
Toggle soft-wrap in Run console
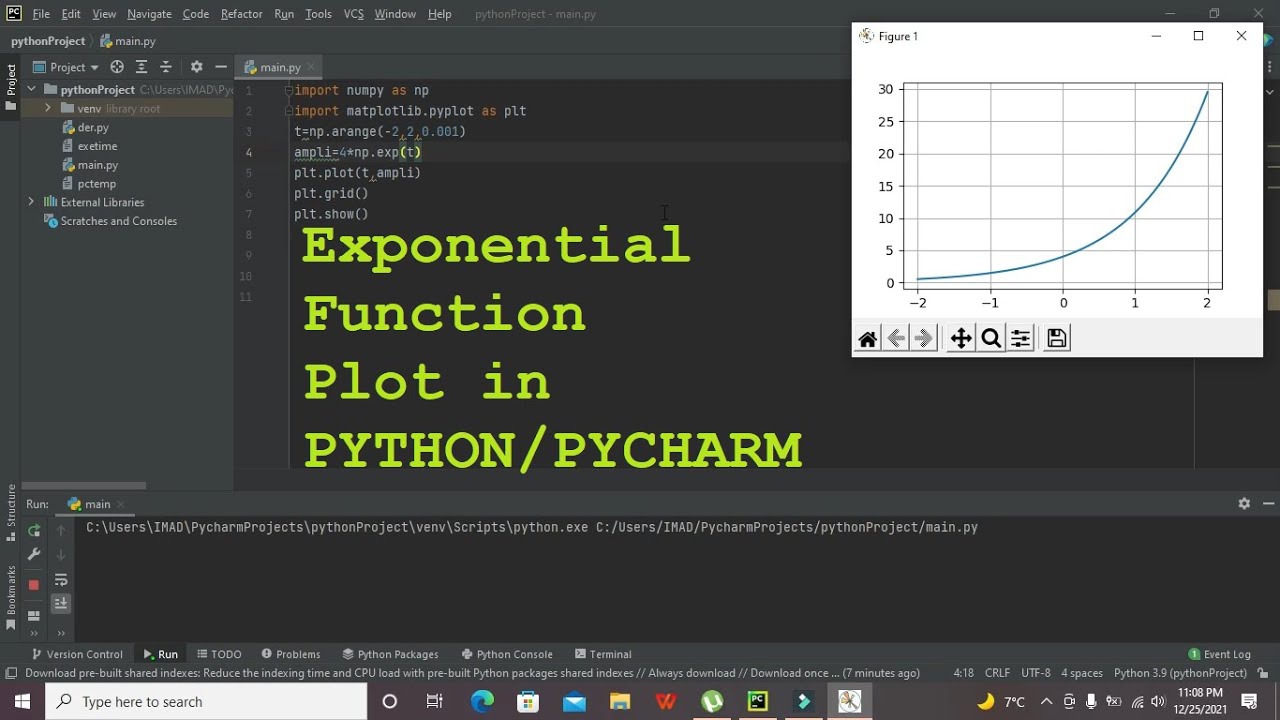pos(61,580)
